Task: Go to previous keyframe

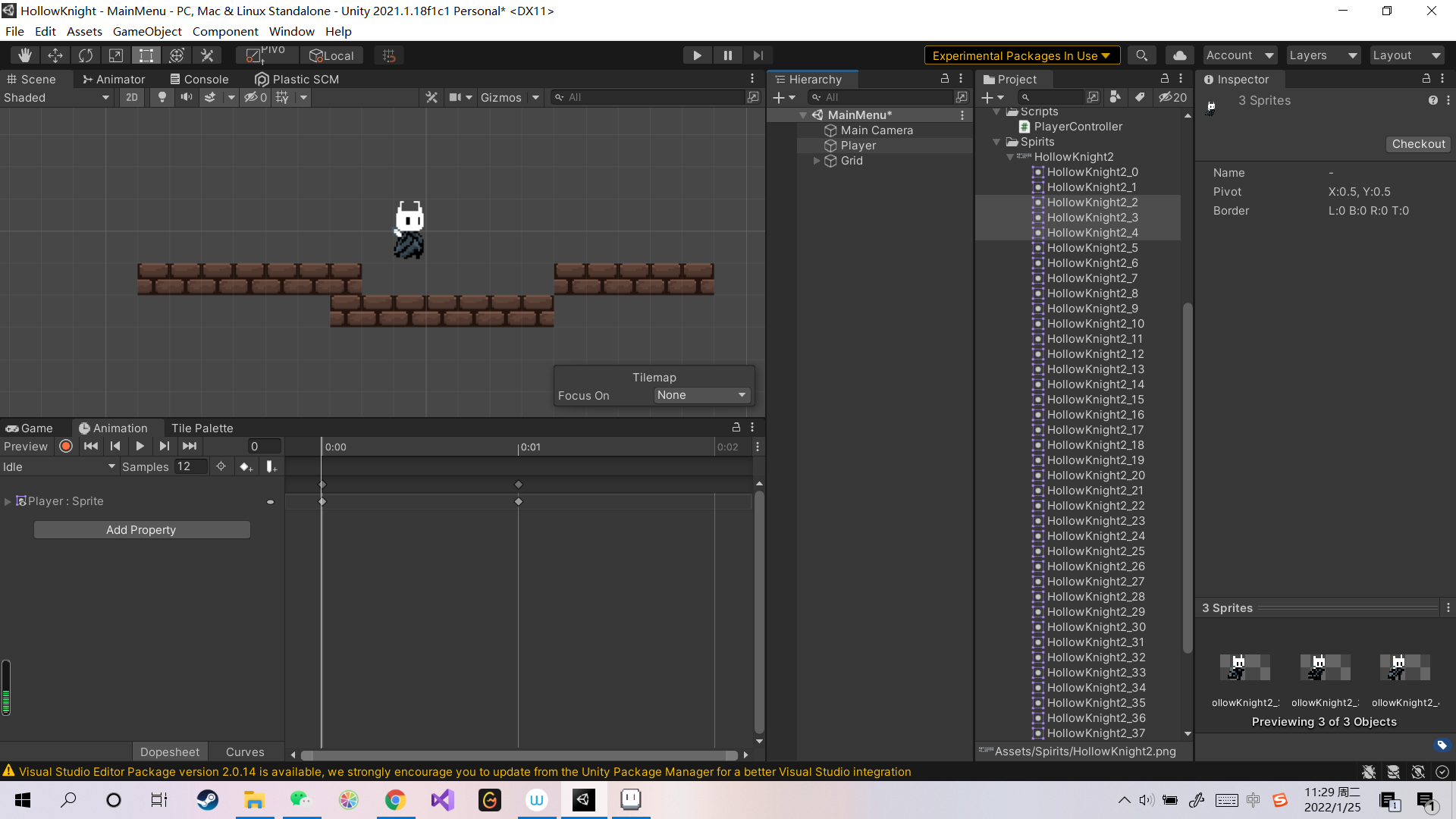Action: point(115,447)
